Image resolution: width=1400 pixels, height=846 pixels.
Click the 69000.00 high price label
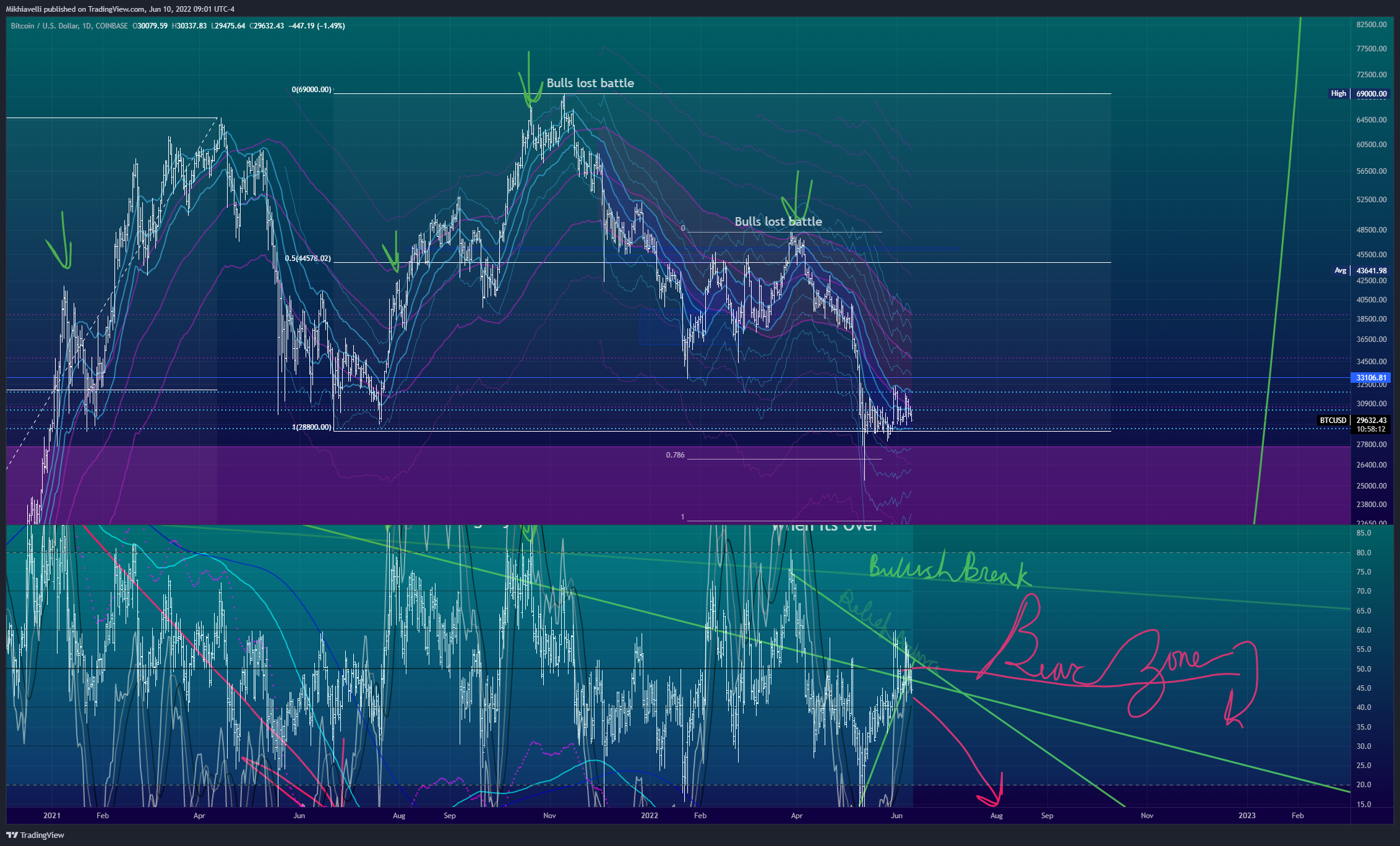pos(1372,94)
